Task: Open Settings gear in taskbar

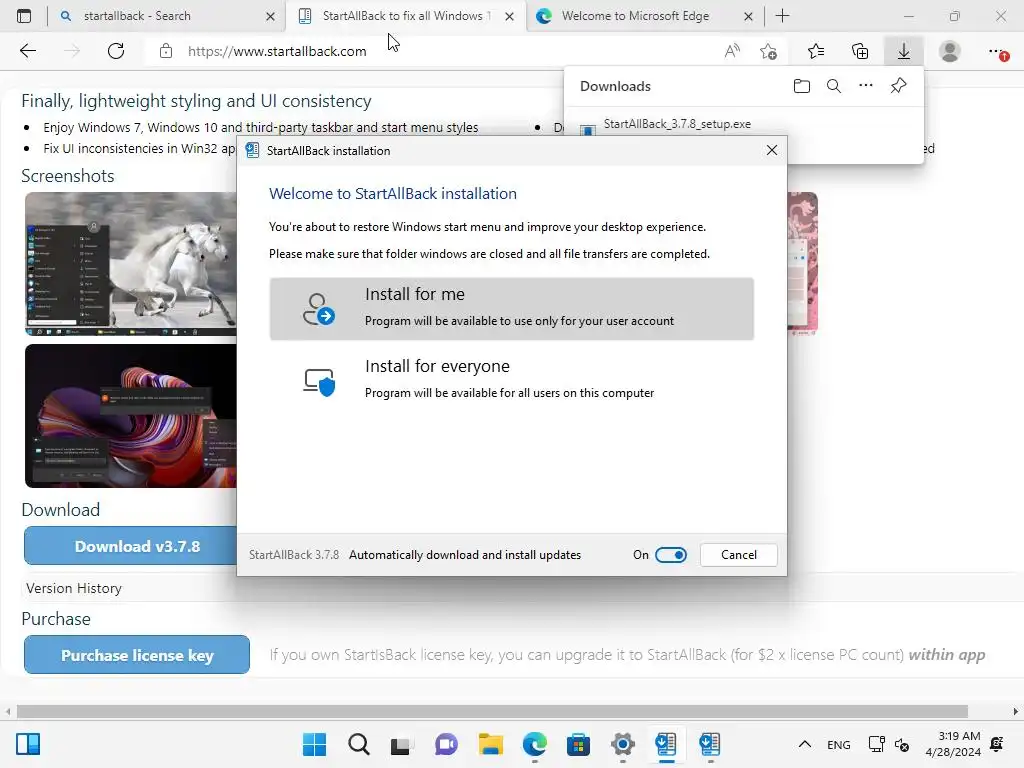Action: (x=622, y=744)
